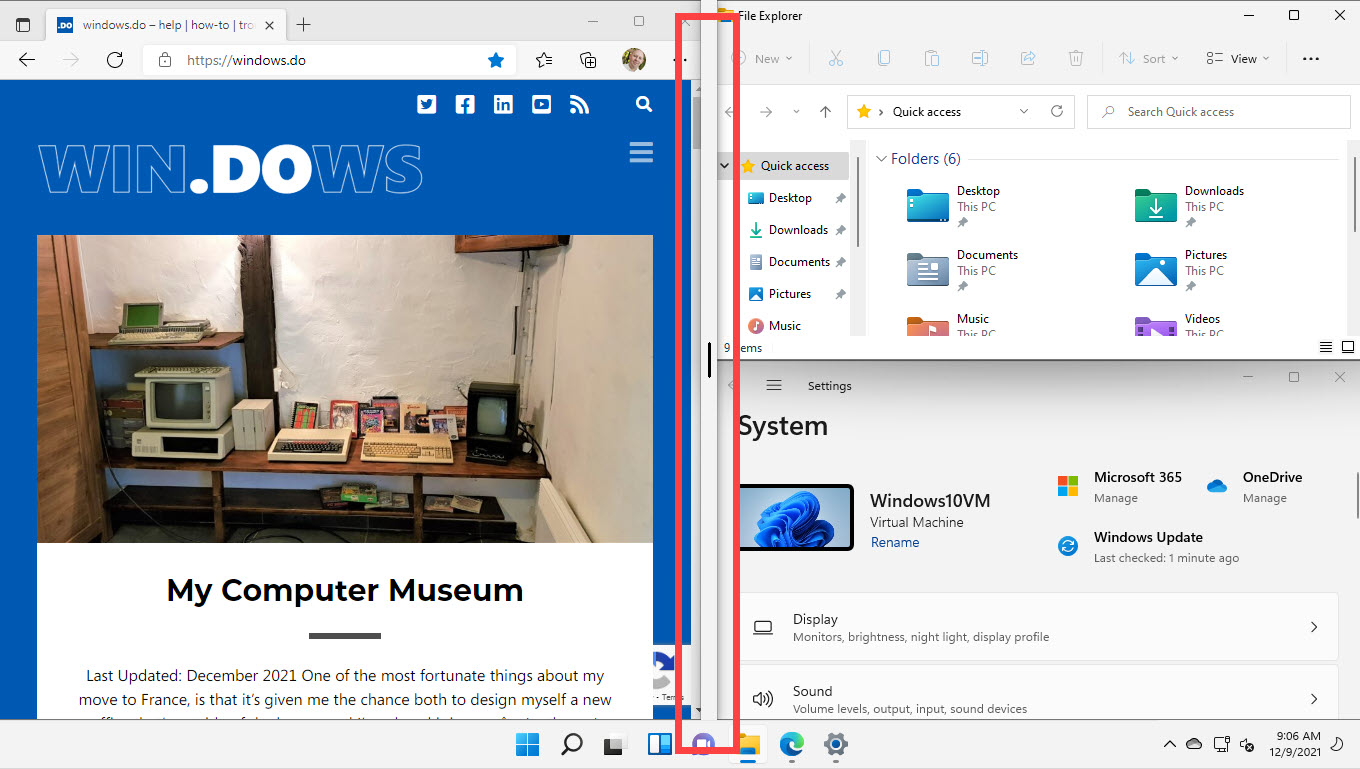Collapse the Folders (6) group
Viewport: 1360px width, 769px height.
click(882, 159)
